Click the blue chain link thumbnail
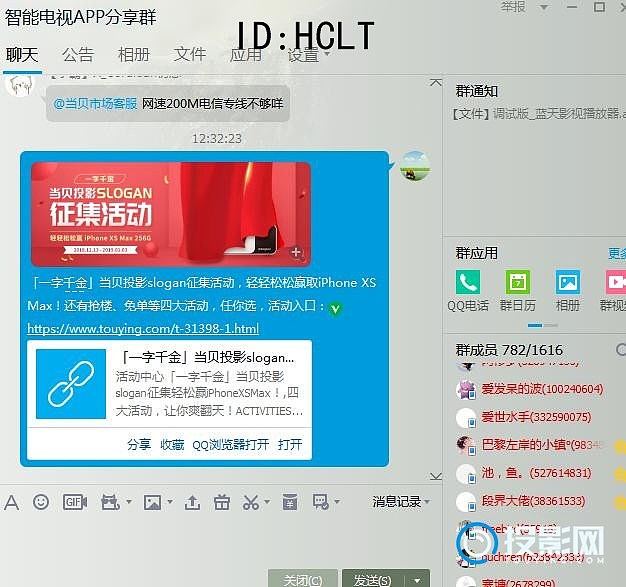The width and height of the screenshot is (626, 587). point(71,384)
